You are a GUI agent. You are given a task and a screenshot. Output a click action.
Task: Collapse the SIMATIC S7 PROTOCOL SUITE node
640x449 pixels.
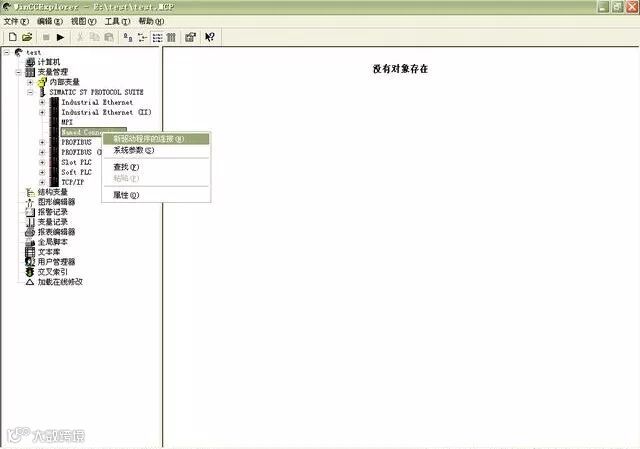point(30,92)
